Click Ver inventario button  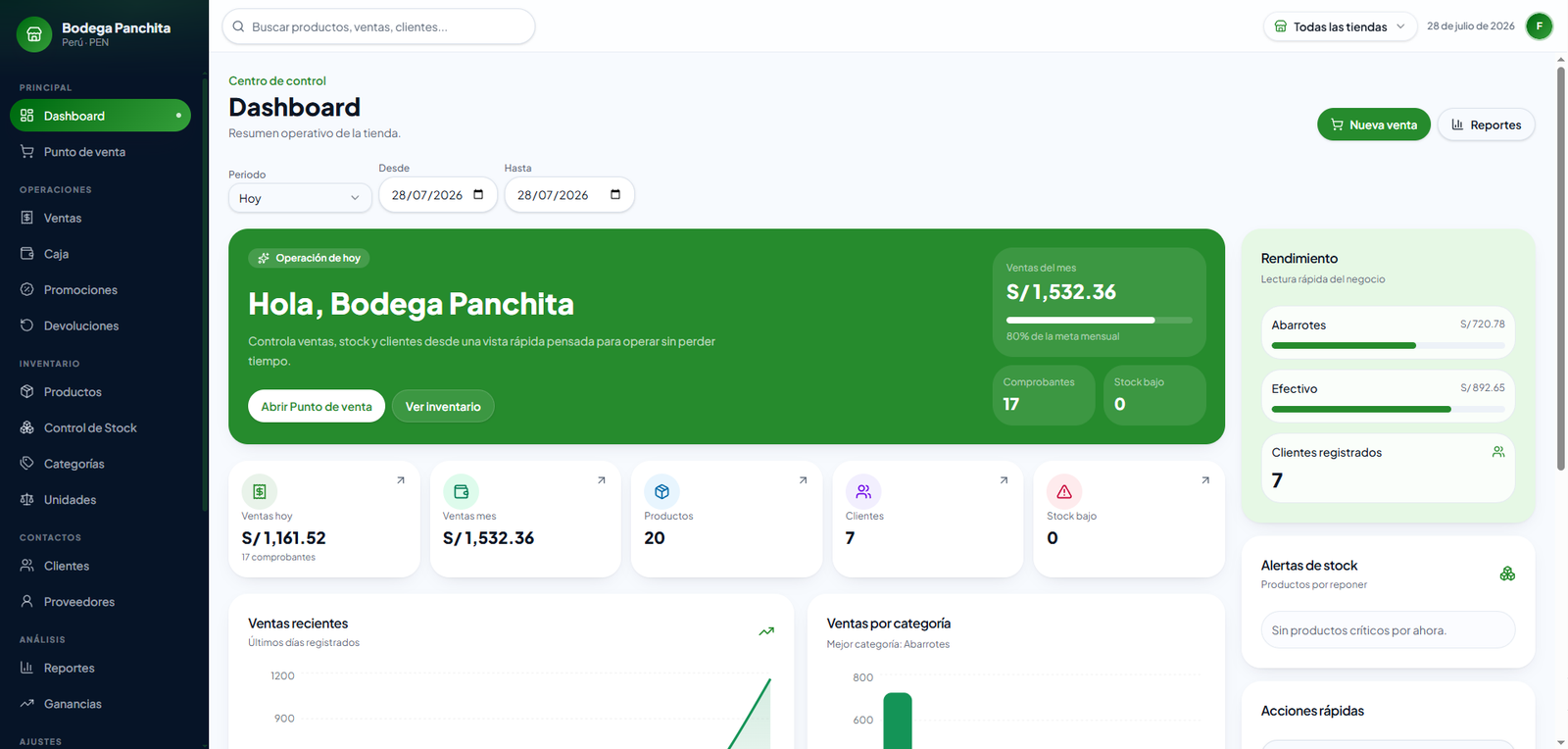tap(443, 406)
